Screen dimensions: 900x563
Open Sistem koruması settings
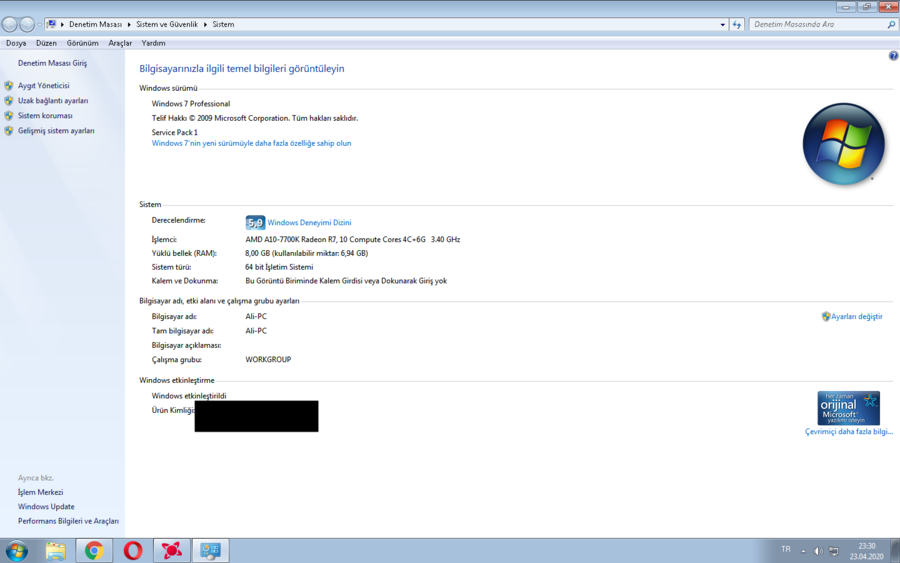tap(45, 115)
